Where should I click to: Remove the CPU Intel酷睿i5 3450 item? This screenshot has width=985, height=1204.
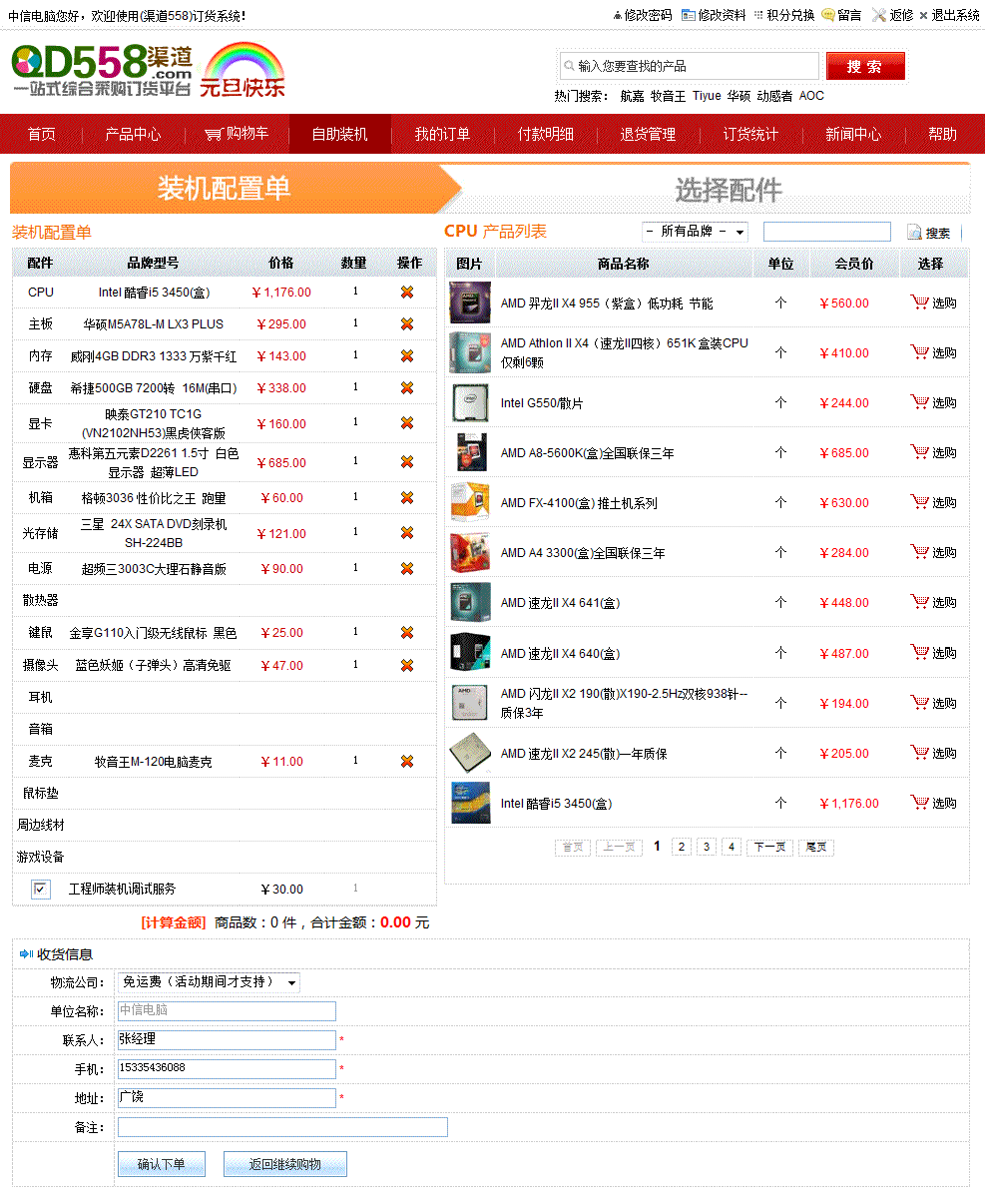pos(407,293)
